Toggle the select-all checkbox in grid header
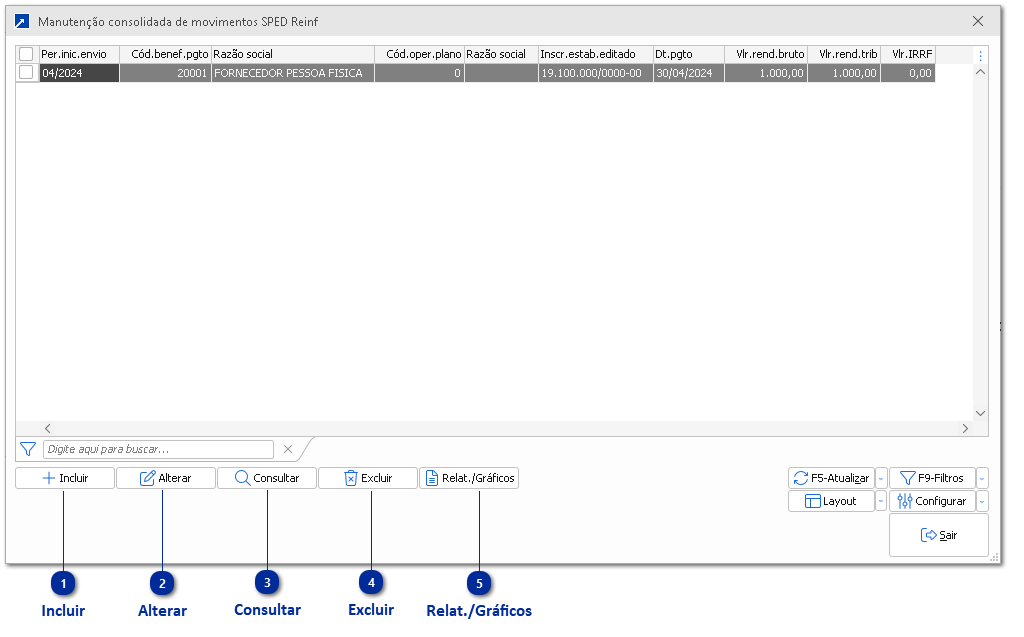 click(26, 54)
